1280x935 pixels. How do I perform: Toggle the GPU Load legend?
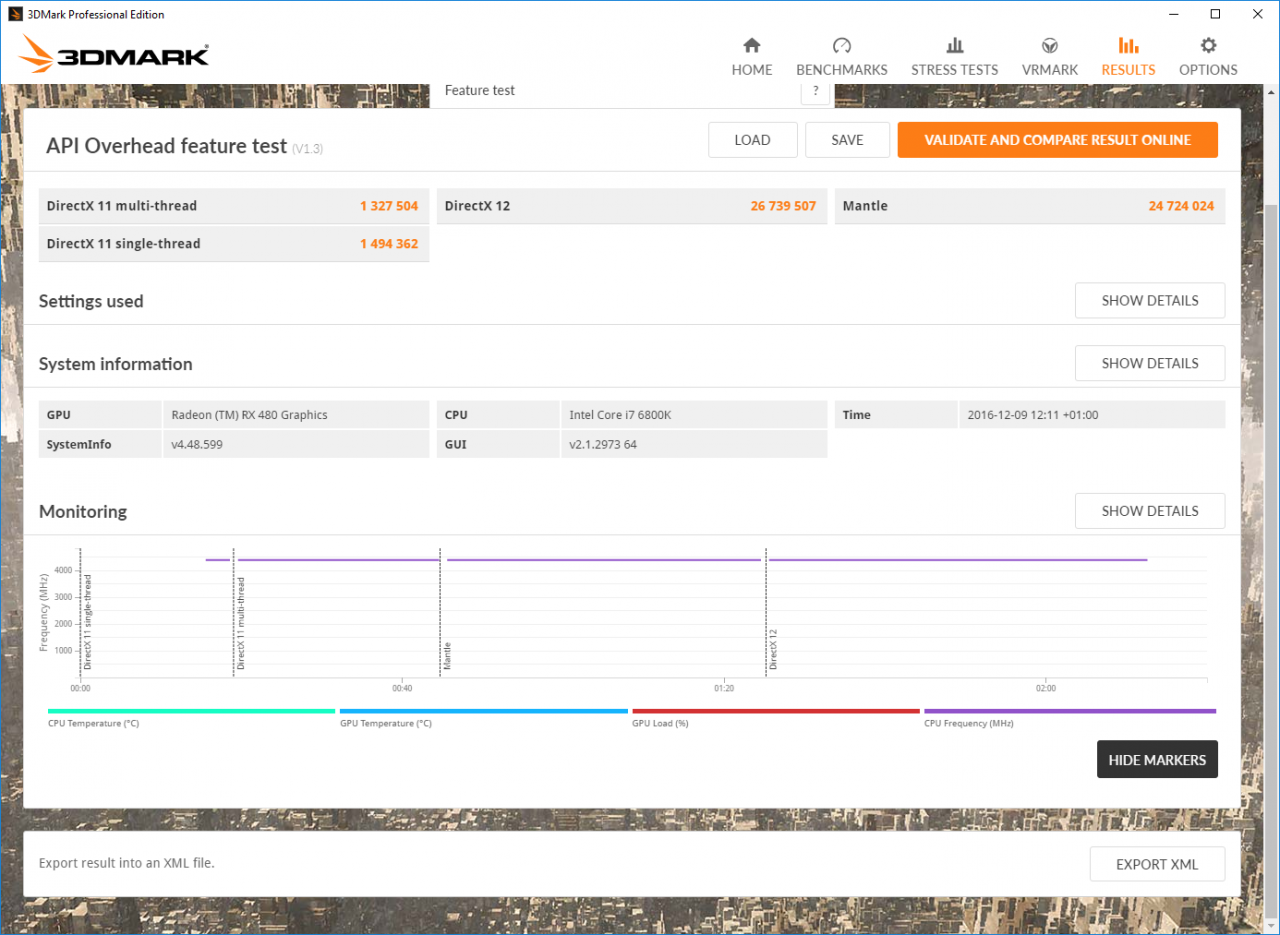(775, 716)
